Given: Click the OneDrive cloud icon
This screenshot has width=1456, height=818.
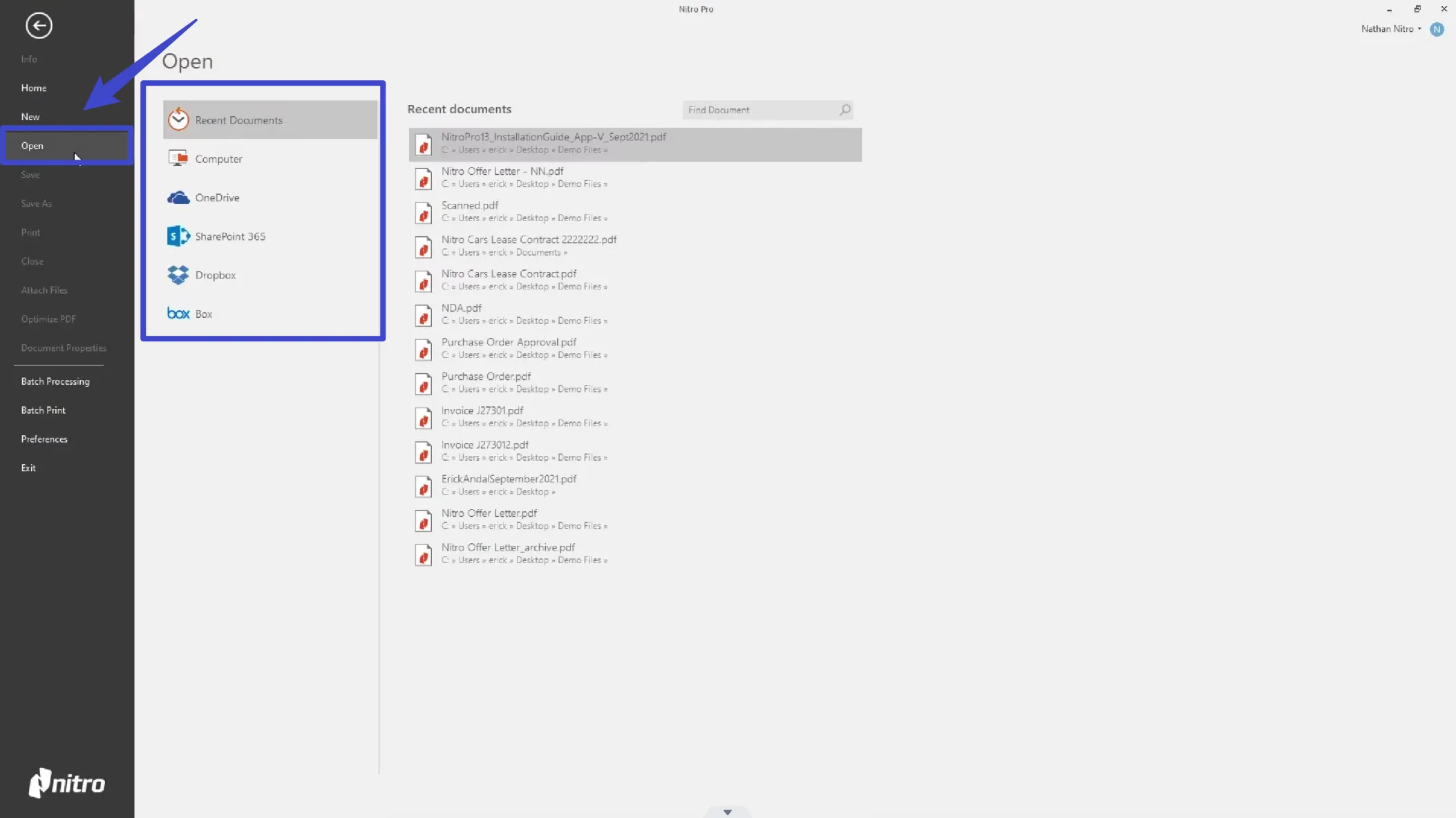Looking at the screenshot, I should (x=178, y=197).
